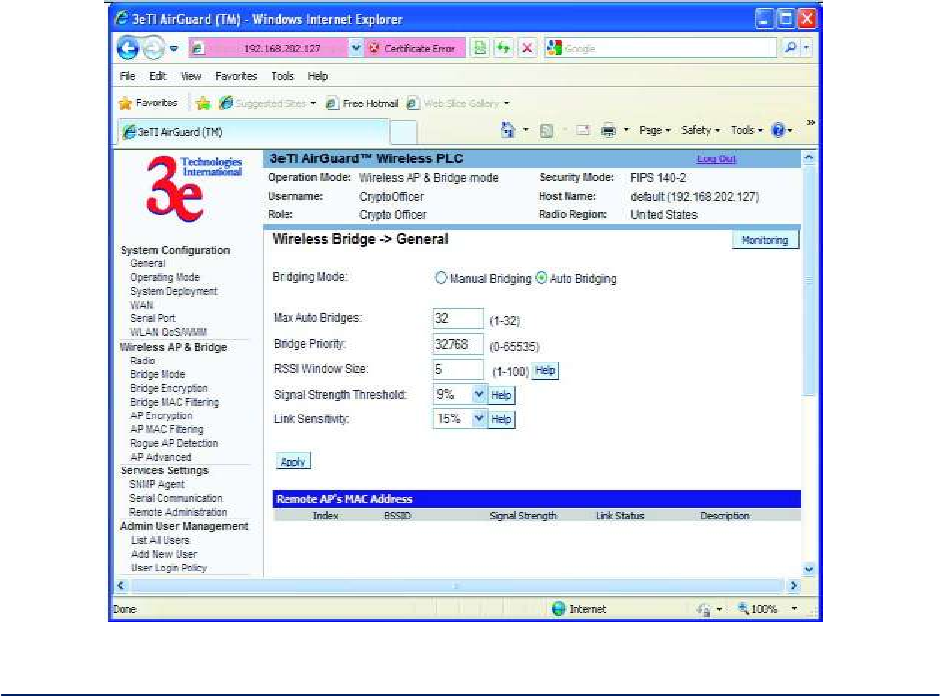Click the address bar showing 192.168.202.127
940x696 pixels.
[269, 48]
